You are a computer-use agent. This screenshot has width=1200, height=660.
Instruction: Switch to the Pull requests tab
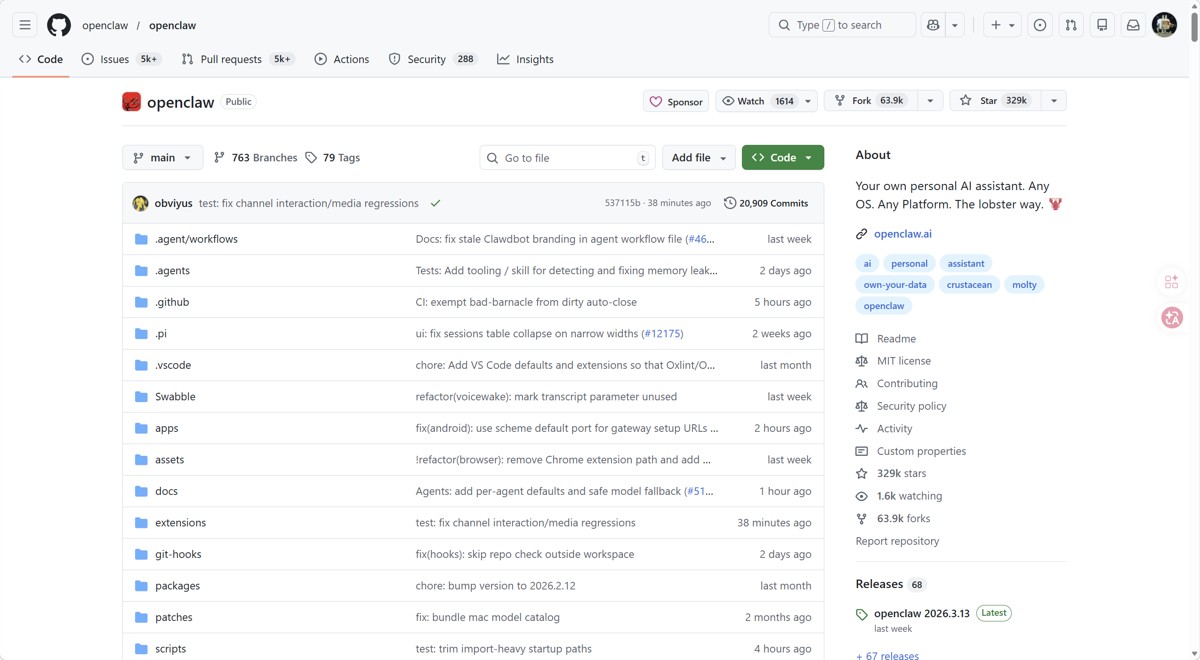[x=238, y=59]
